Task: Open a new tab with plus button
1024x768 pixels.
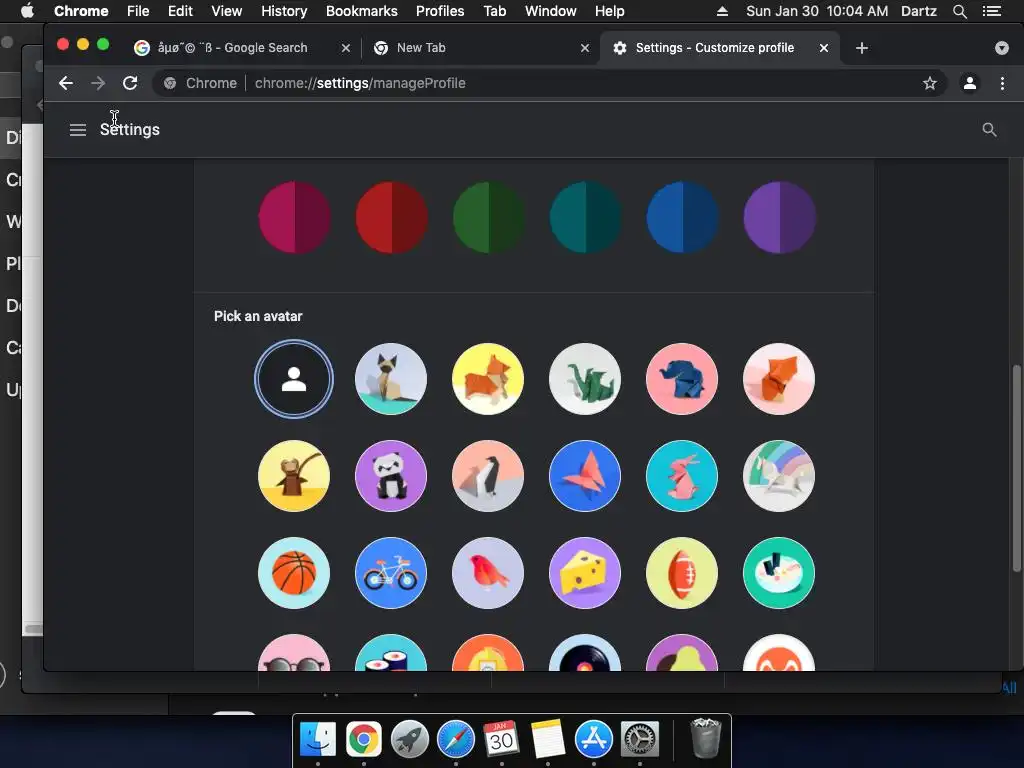Action: click(861, 48)
